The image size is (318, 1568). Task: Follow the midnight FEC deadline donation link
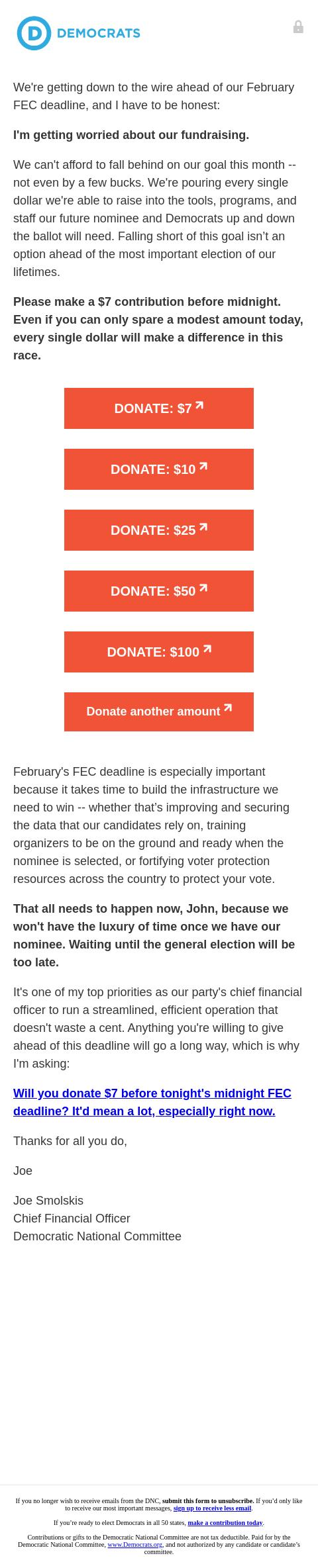coord(152,1102)
